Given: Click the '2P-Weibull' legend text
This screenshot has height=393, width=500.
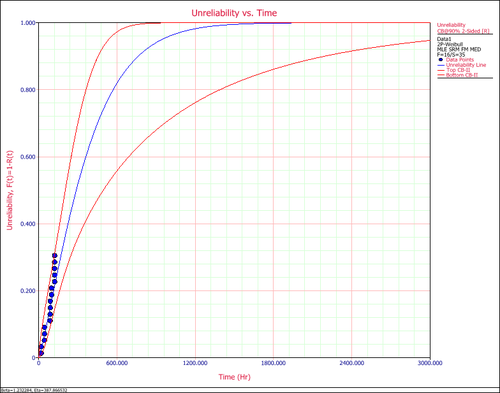Looking at the screenshot, I should pos(450,44).
